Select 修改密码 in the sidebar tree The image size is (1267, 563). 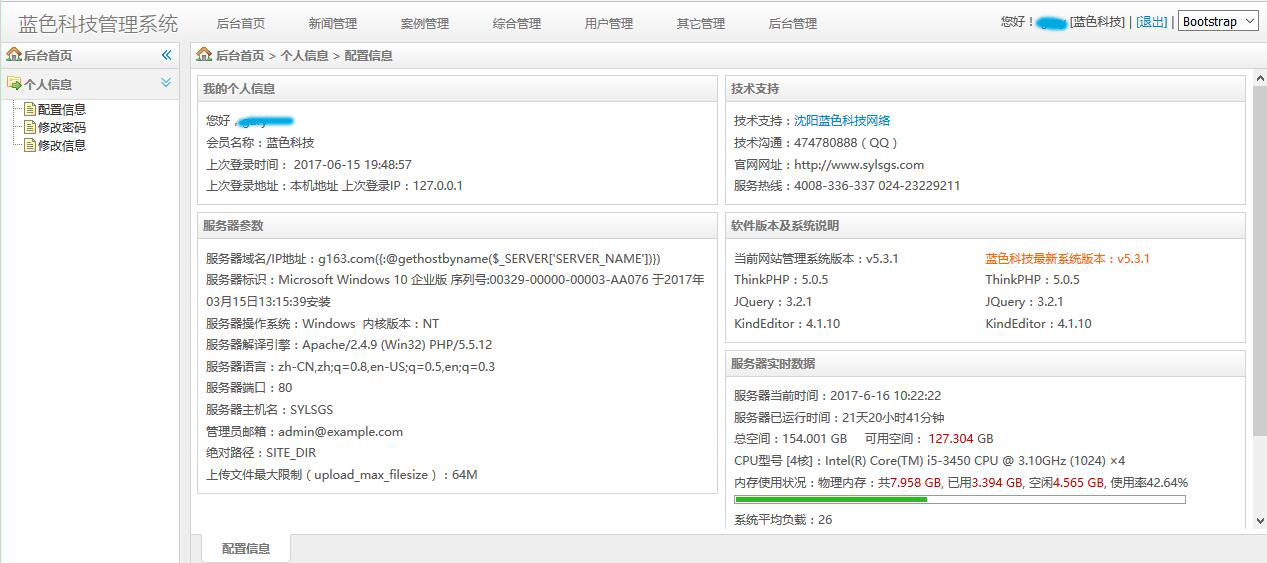coord(62,127)
